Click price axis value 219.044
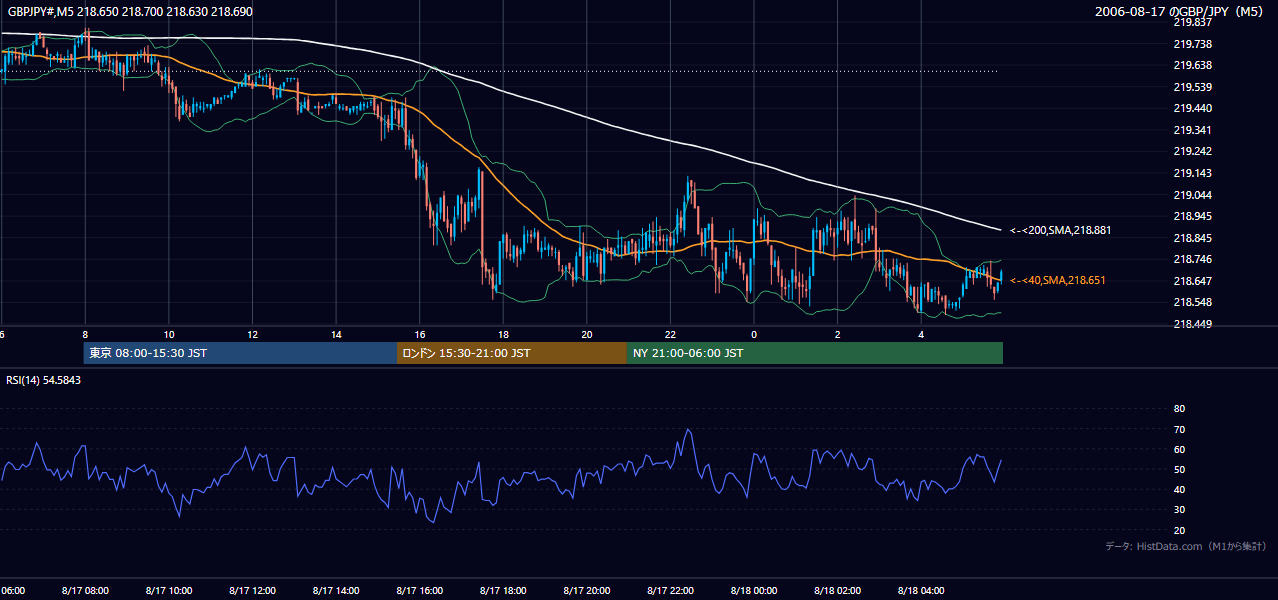This screenshot has height=600, width=1278. click(x=1192, y=195)
